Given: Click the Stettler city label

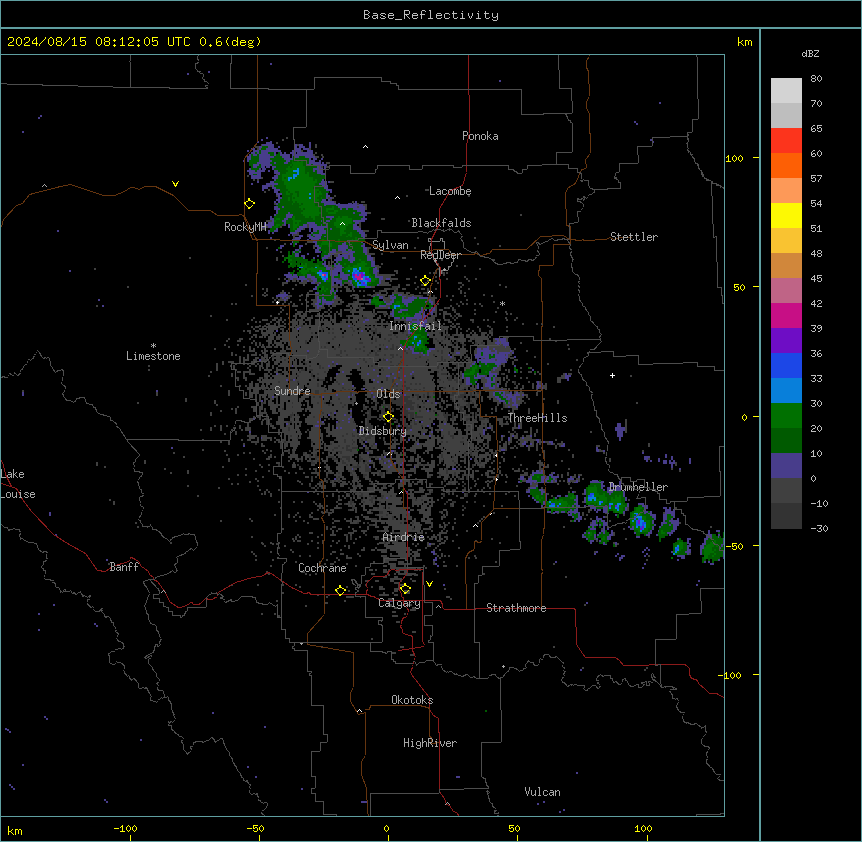Looking at the screenshot, I should (633, 237).
